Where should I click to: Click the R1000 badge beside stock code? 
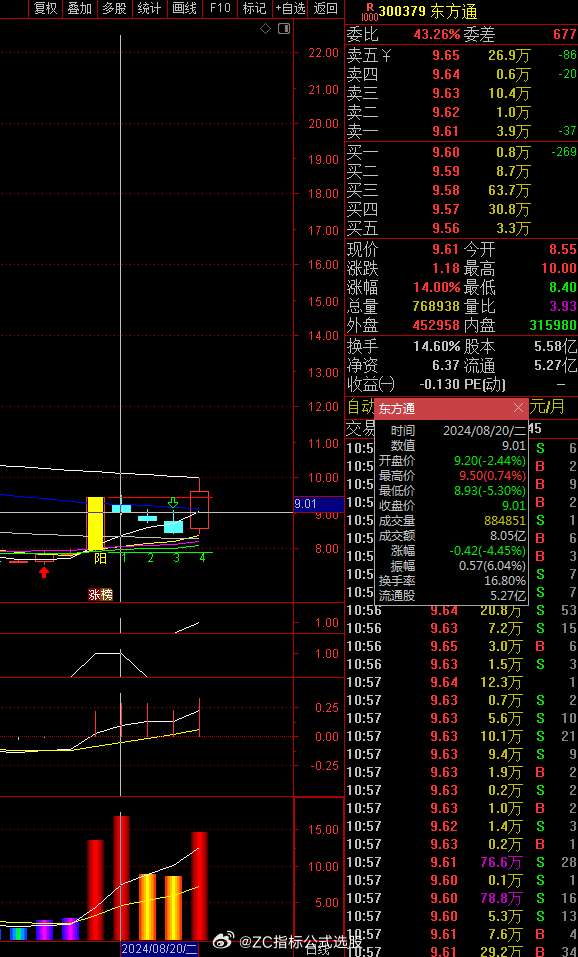click(x=369, y=11)
